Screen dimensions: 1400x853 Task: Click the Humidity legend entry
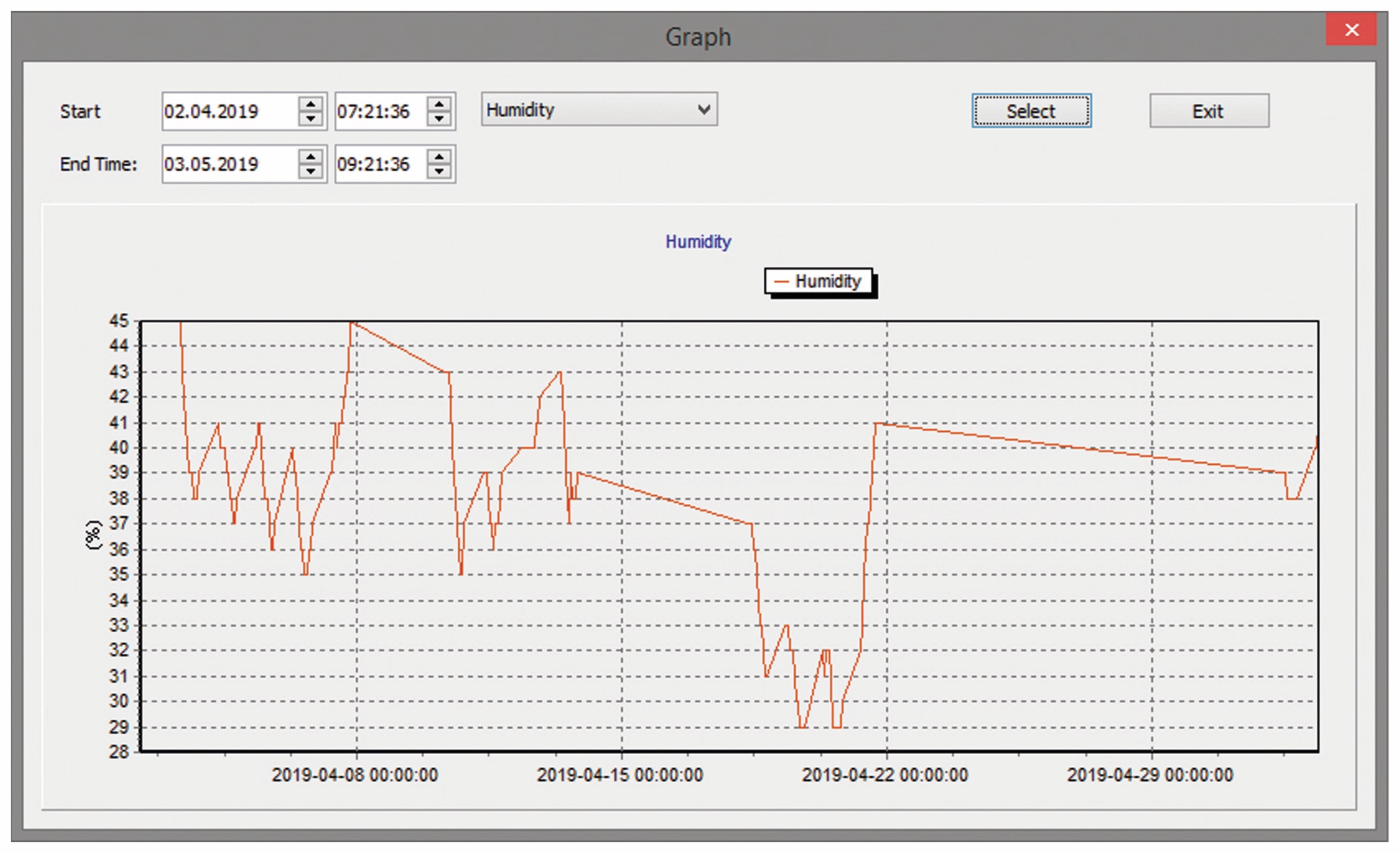click(827, 281)
